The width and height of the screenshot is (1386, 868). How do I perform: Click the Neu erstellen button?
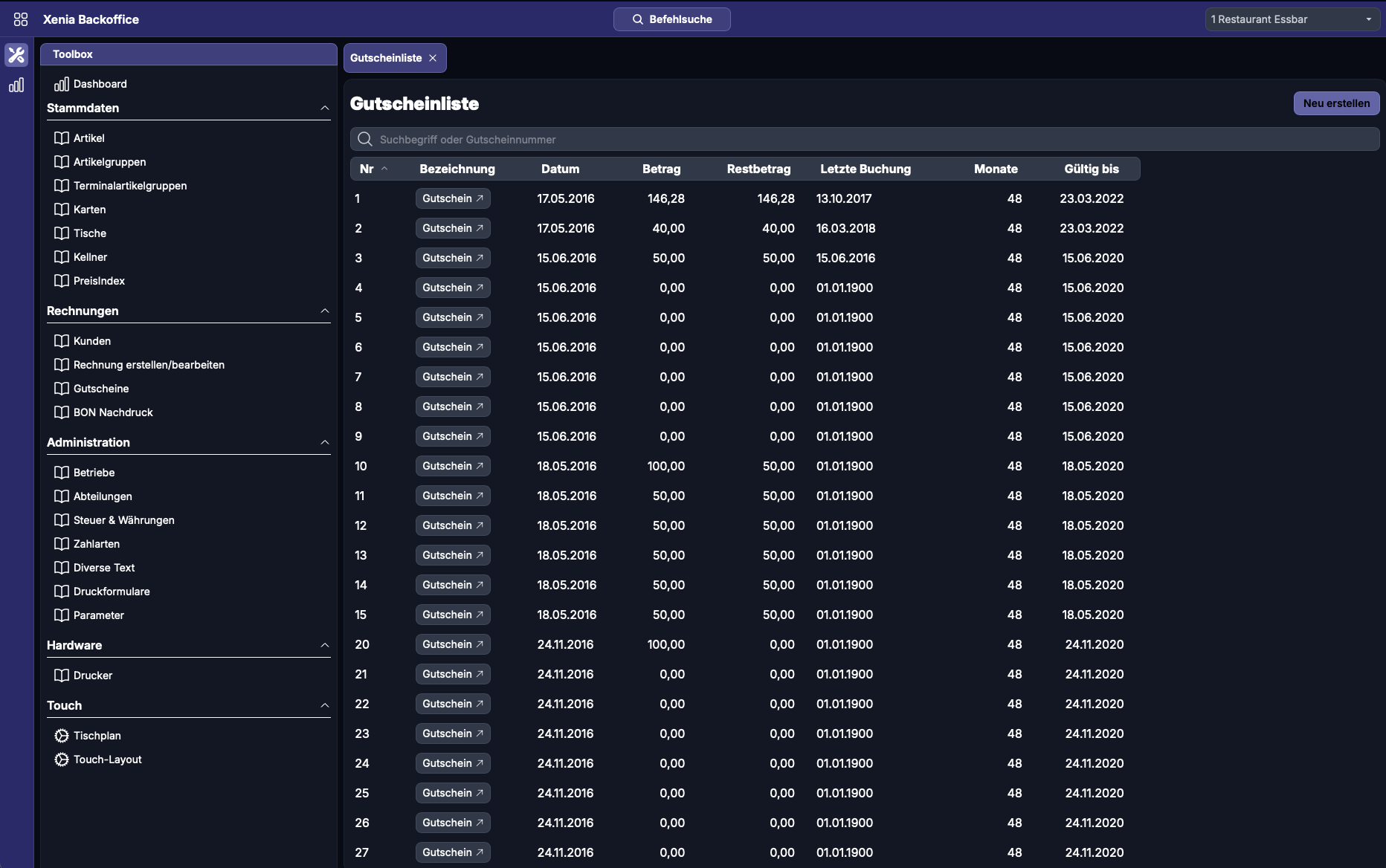1335,103
